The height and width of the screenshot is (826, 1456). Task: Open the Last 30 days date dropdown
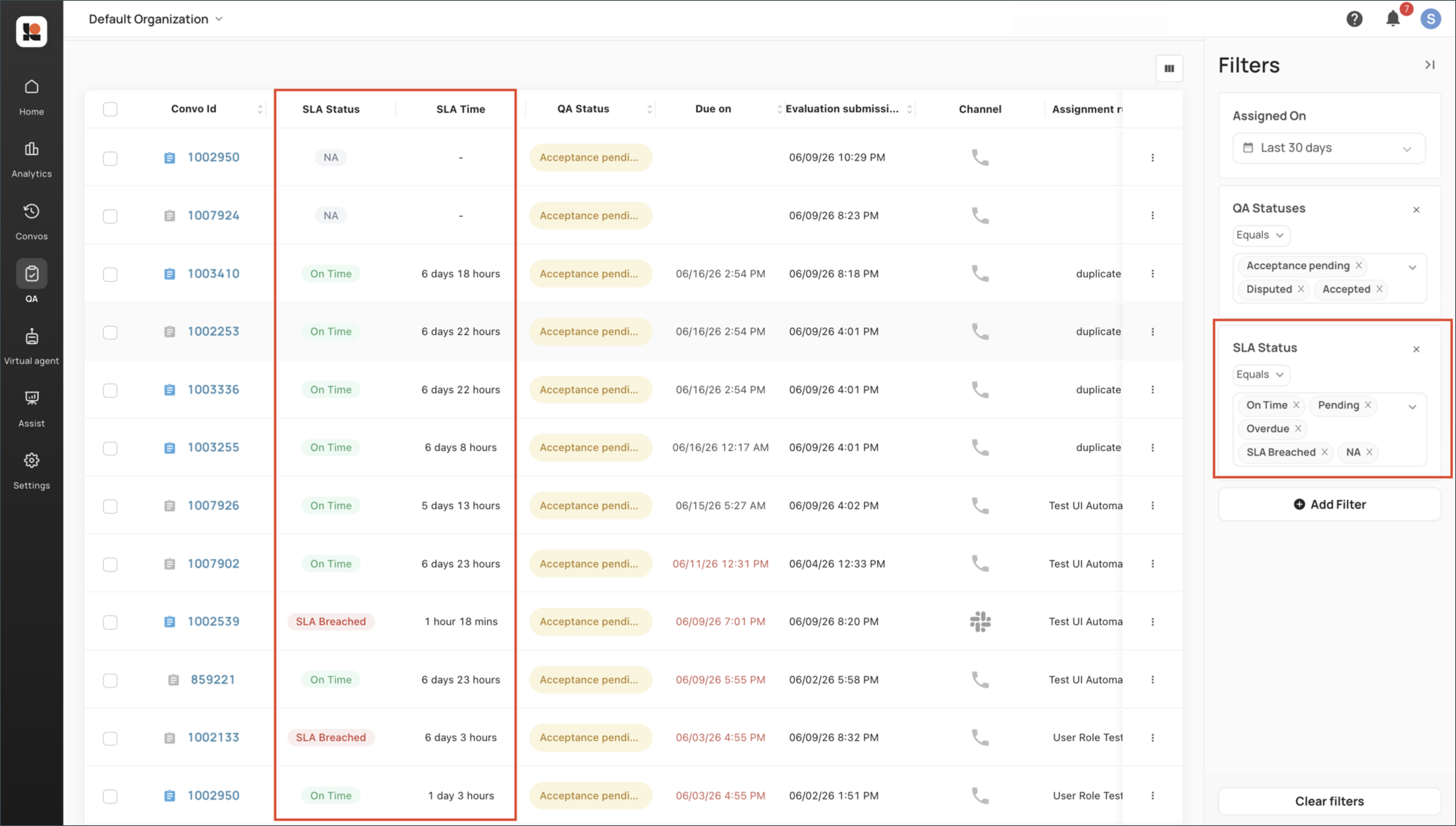pos(1328,148)
